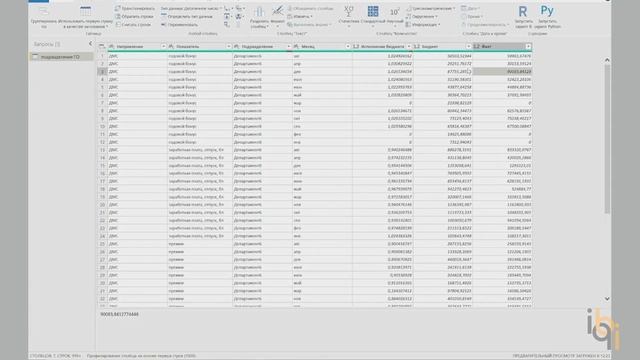
Task: Open filter dropdown of Бюджет column
Action: click(468, 47)
